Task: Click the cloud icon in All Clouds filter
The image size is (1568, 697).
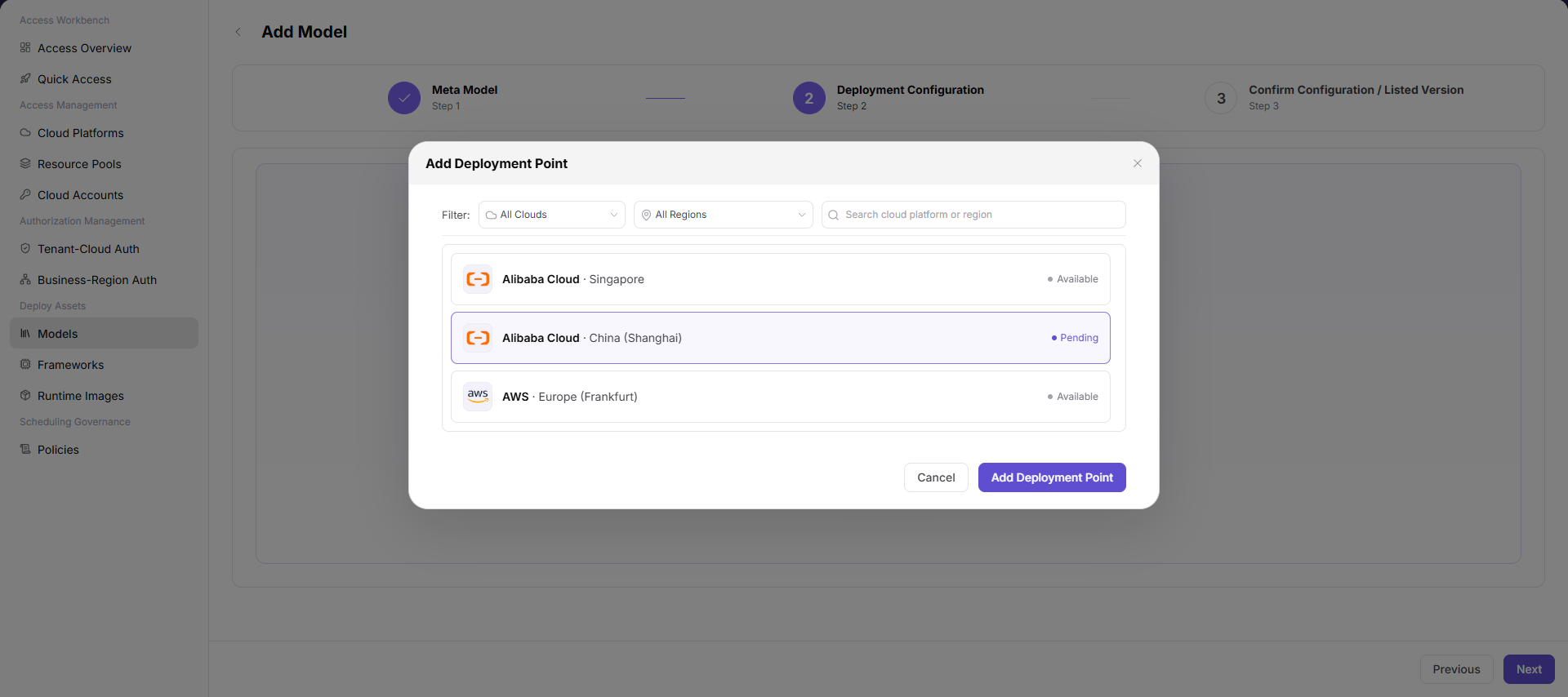Action: point(491,215)
